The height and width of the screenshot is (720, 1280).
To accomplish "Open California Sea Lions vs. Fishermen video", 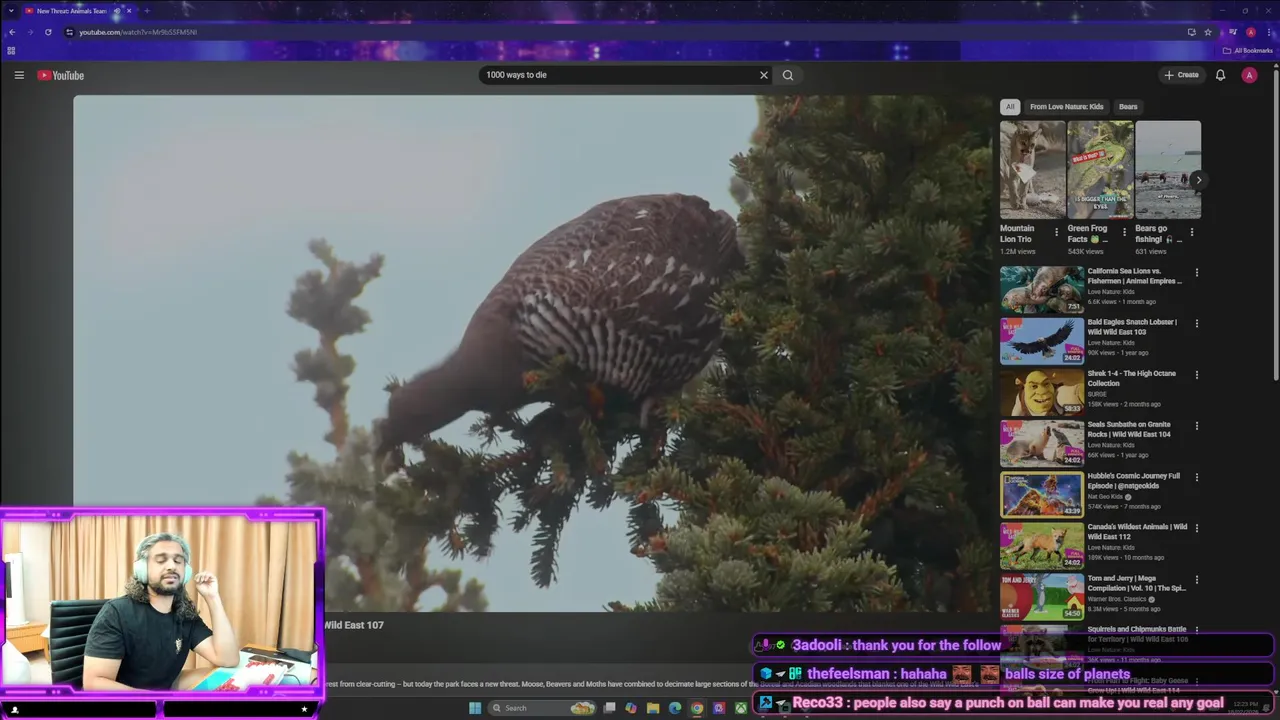I will [1135, 276].
